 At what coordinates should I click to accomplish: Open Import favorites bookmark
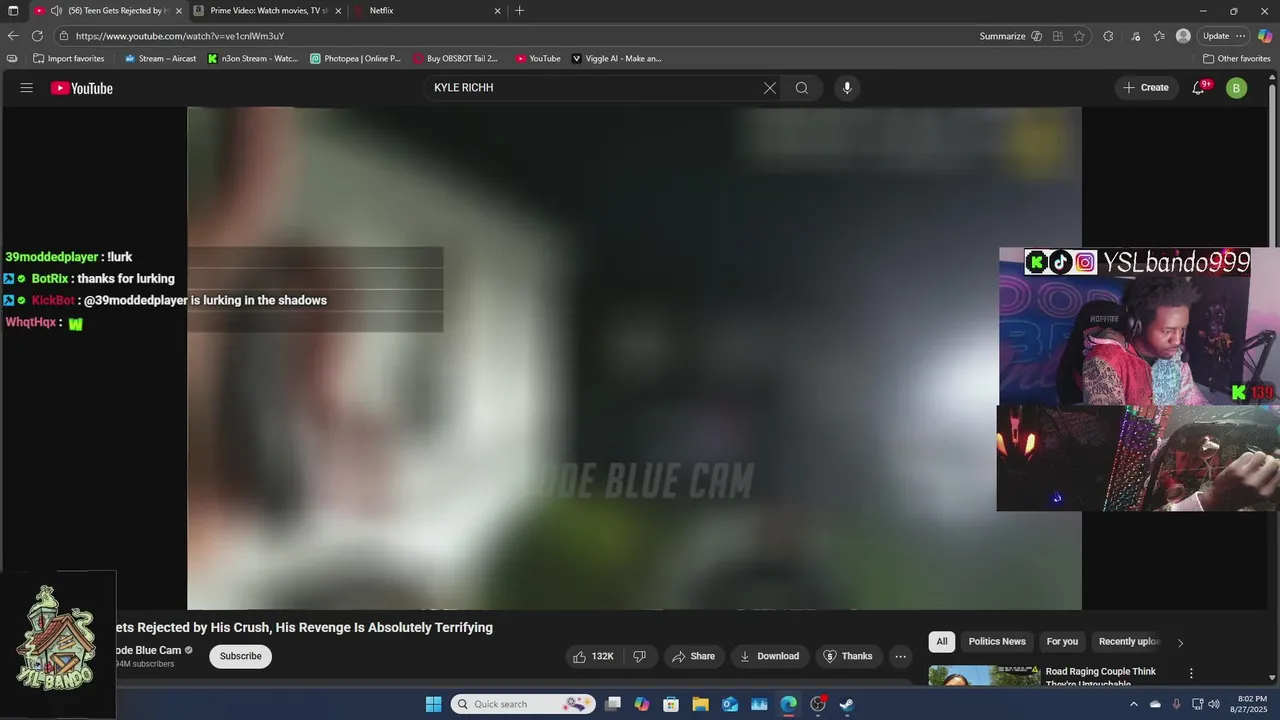point(68,58)
